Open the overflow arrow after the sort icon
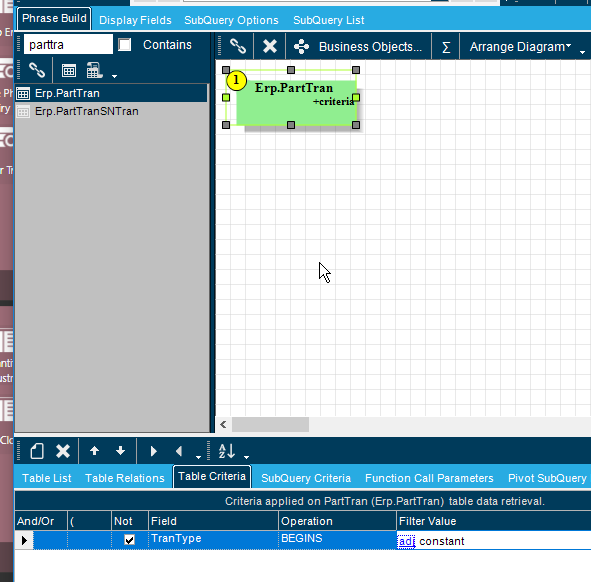591x582 pixels. pos(247,457)
